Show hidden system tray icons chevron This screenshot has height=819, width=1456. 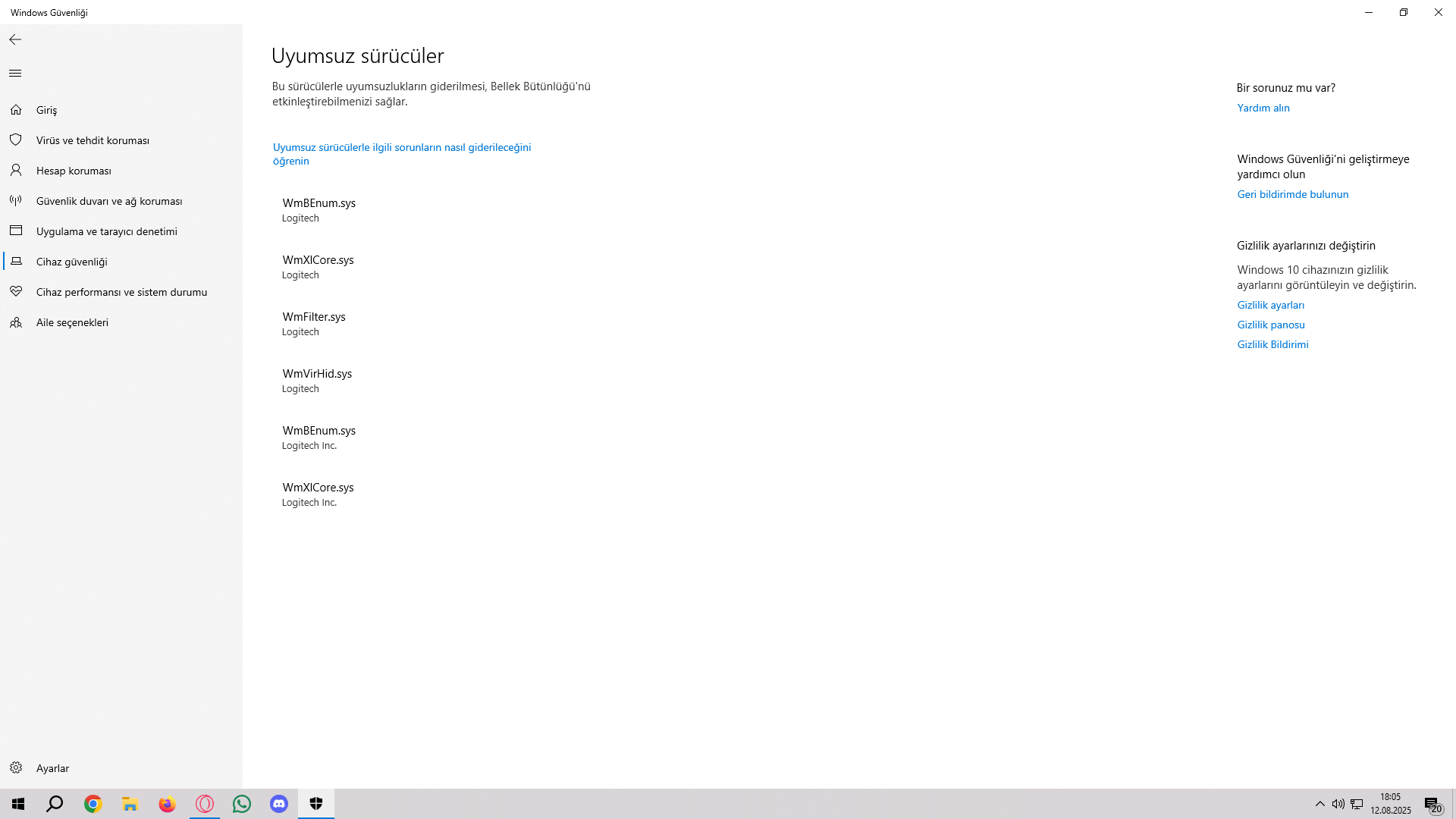point(1319,804)
